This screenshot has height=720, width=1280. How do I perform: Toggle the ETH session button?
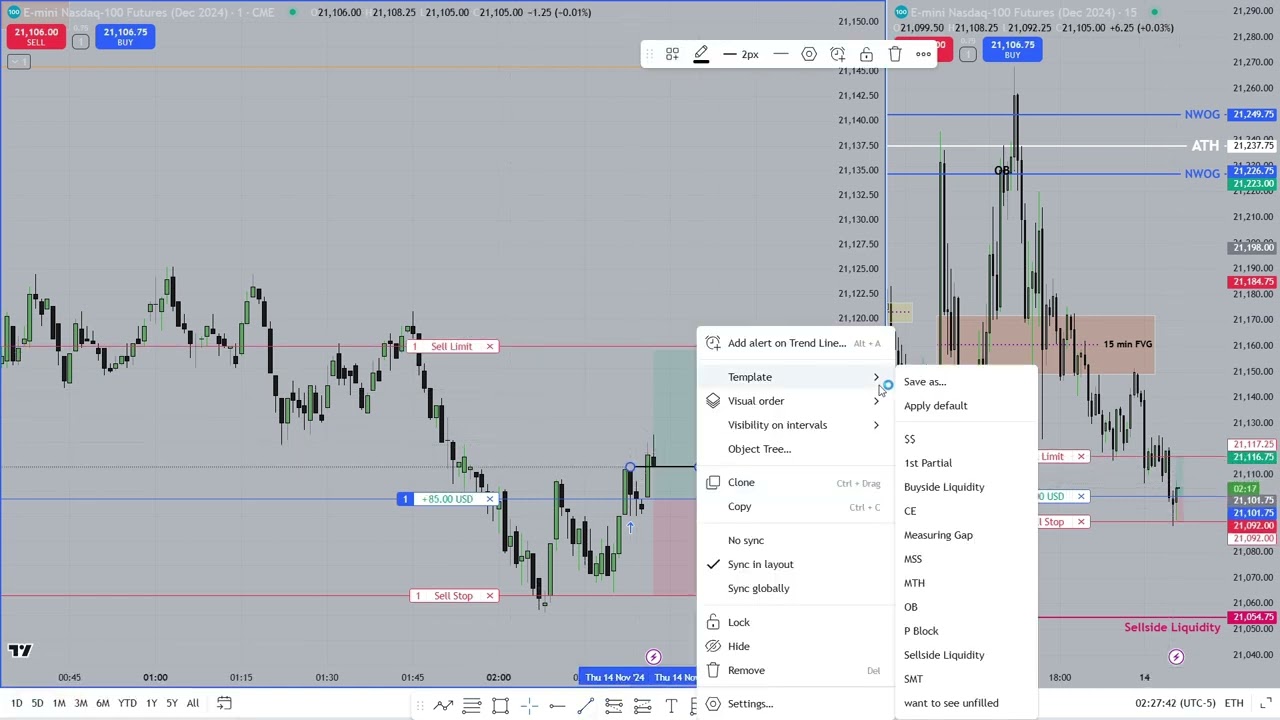click(x=1234, y=703)
